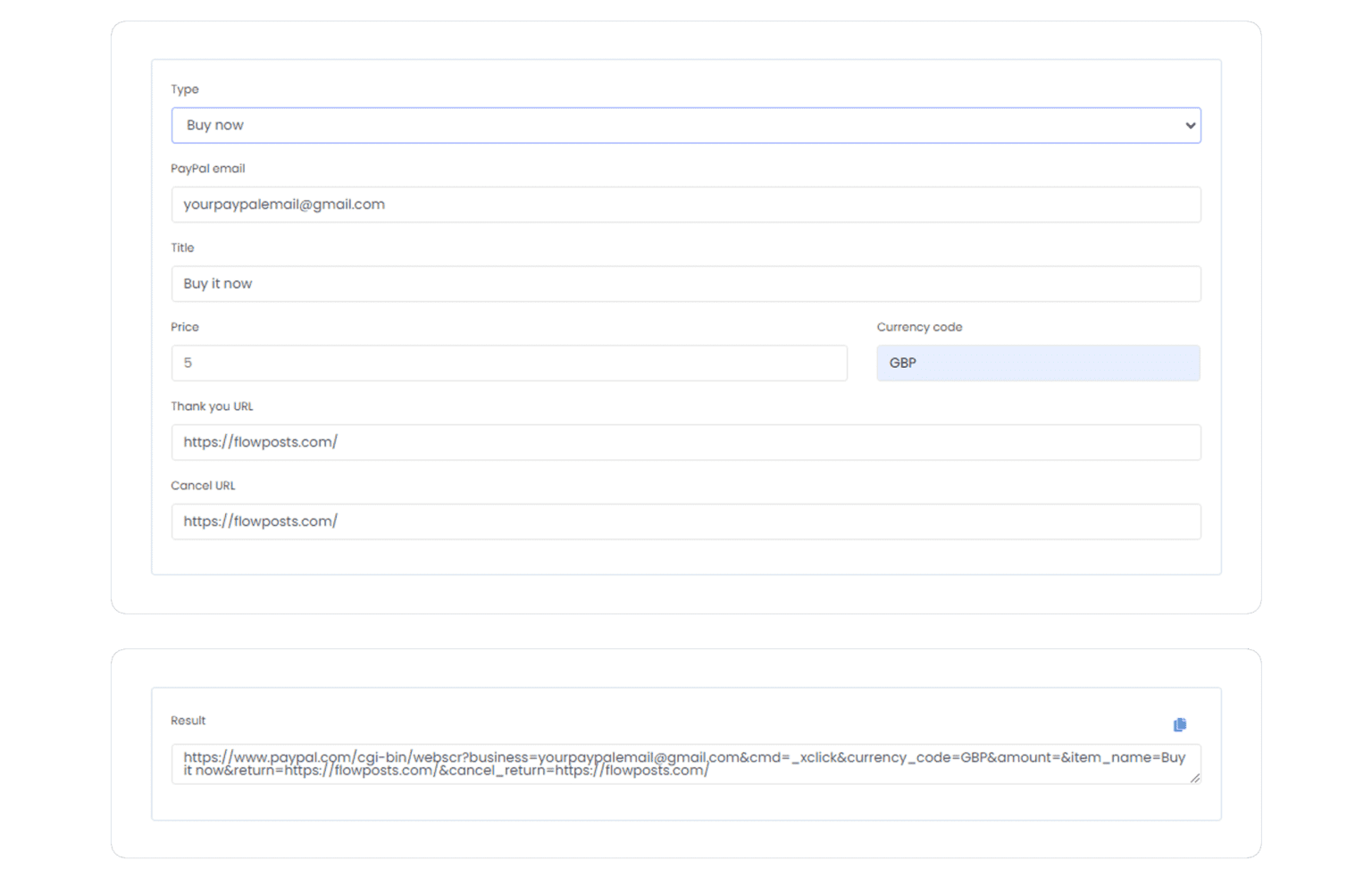This screenshot has height=877, width=1372.
Task: Click the Result textarea with the PayPal link
Action: [686, 764]
